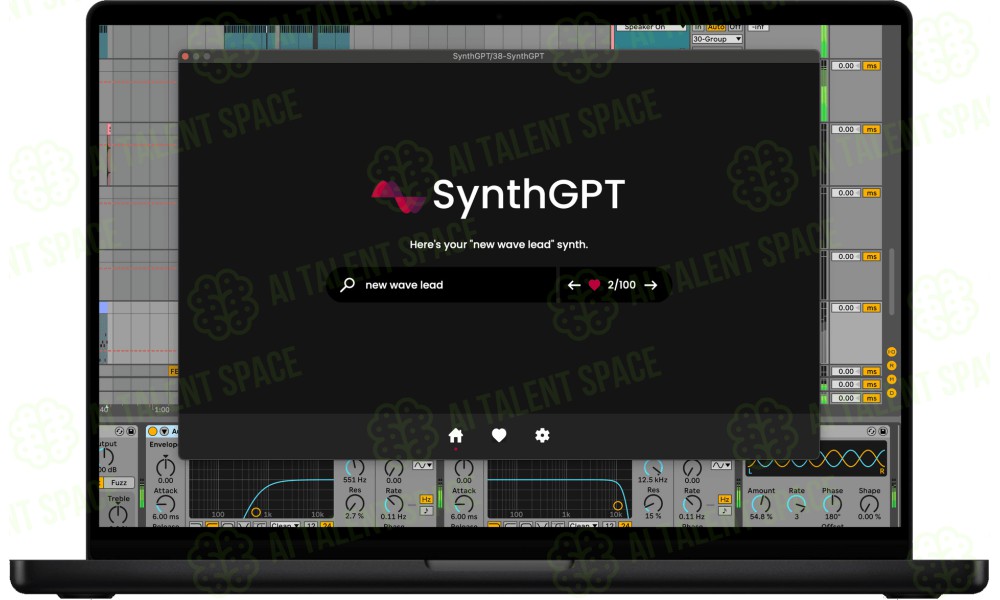
Task: Toggle the R returns show button
Action: tap(892, 365)
